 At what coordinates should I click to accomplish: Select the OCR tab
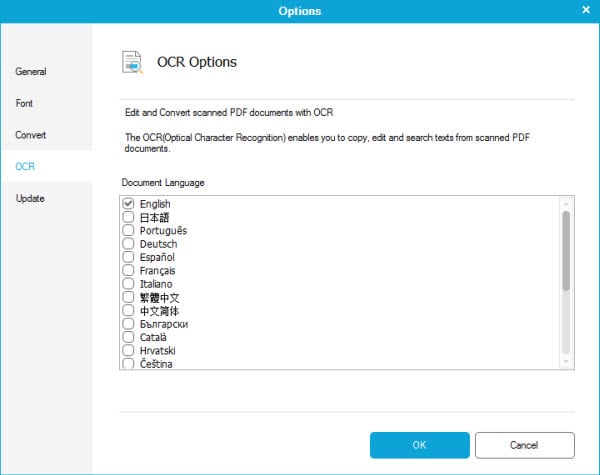click(x=25, y=166)
